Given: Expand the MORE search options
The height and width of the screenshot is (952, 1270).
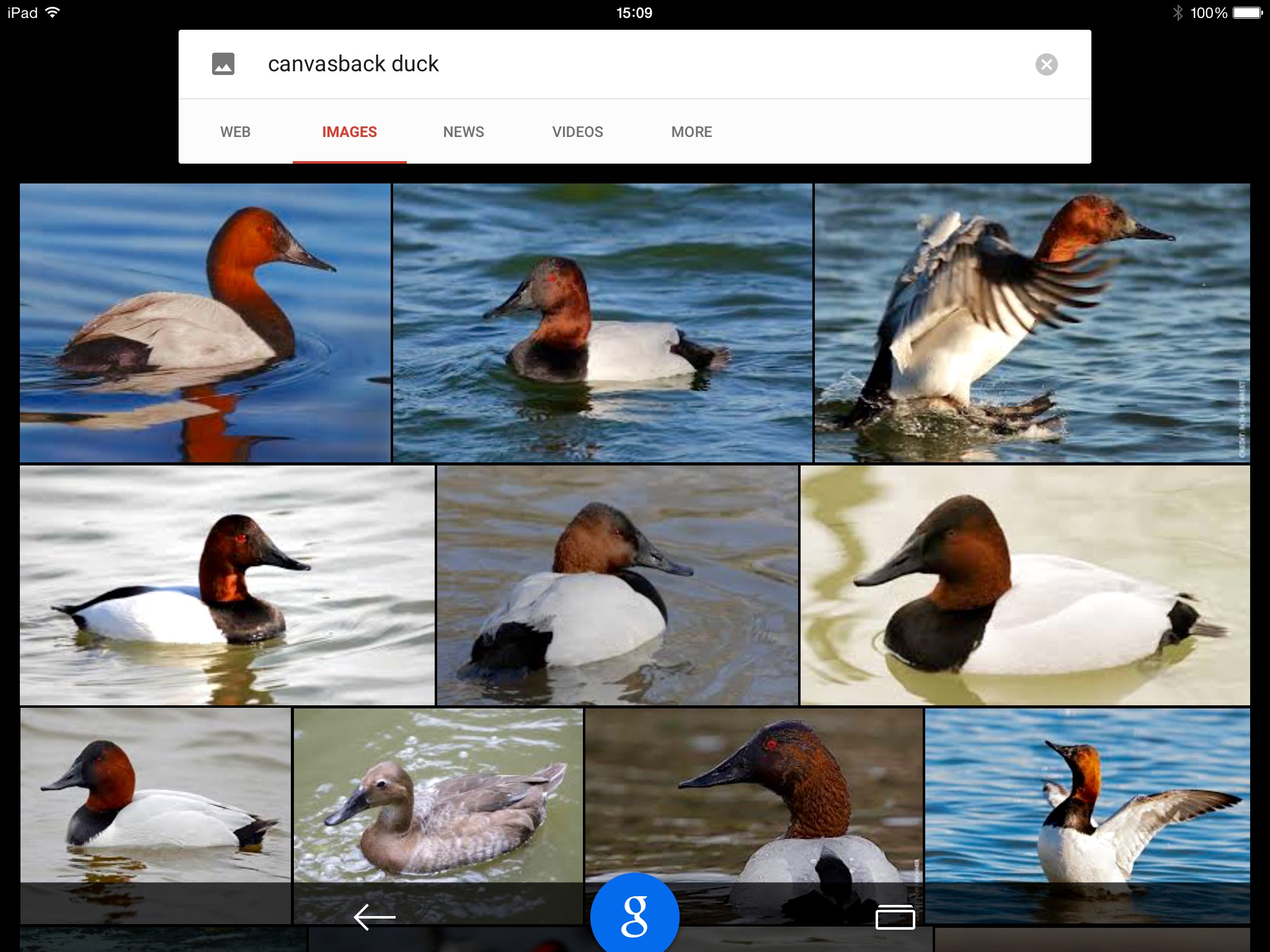Looking at the screenshot, I should coord(691,132).
